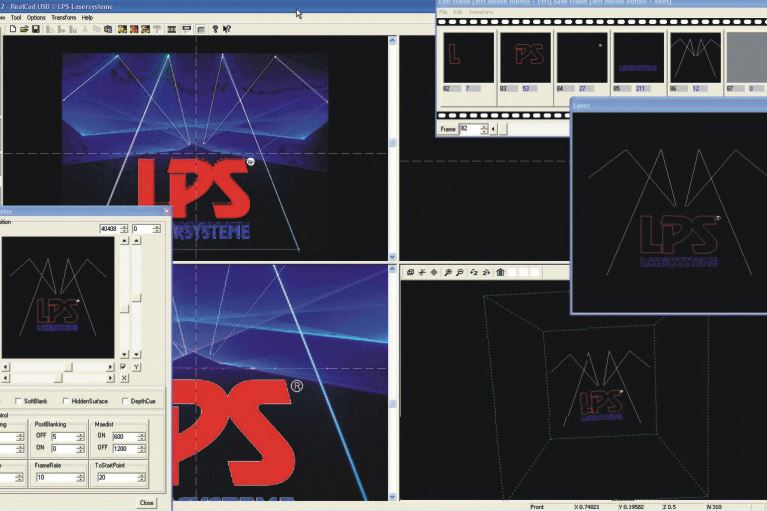Open the File menu in the frame strip window

pos(443,12)
